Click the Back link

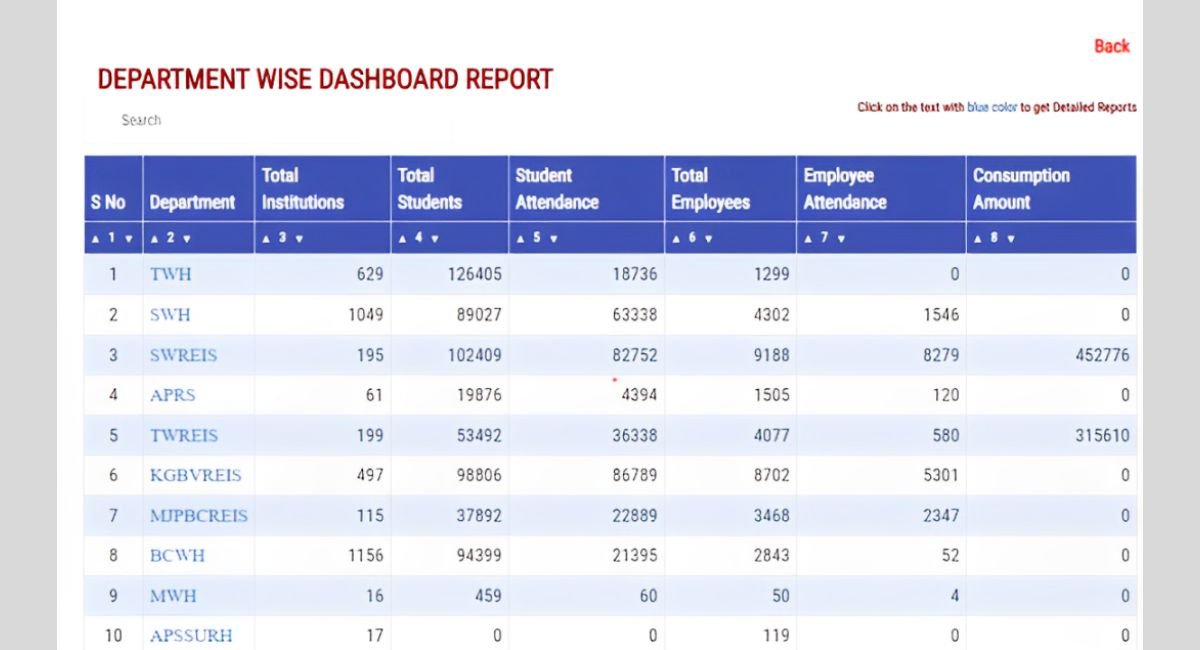click(x=1111, y=46)
